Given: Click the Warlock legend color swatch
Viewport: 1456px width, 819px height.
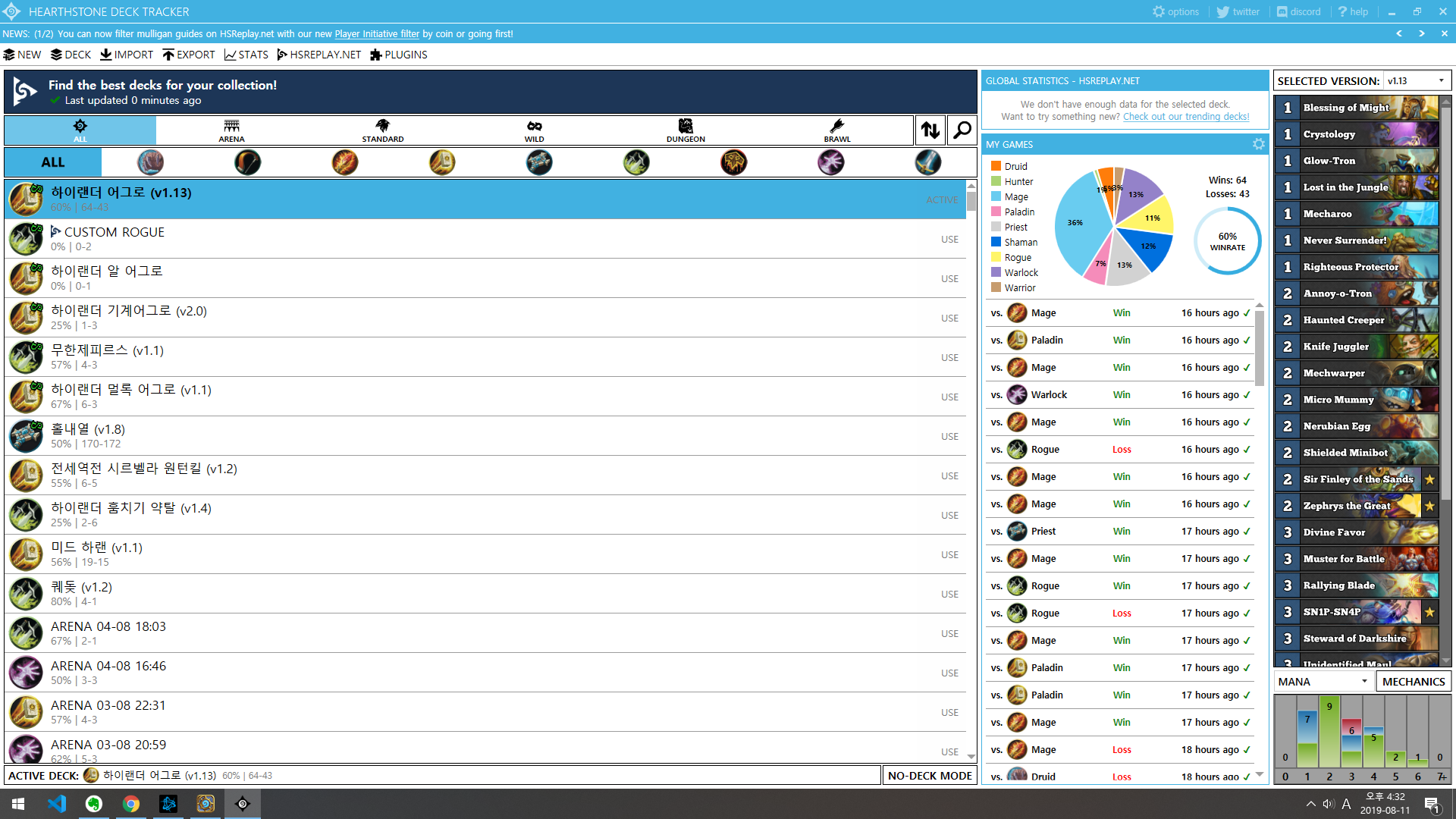Looking at the screenshot, I should [x=996, y=272].
